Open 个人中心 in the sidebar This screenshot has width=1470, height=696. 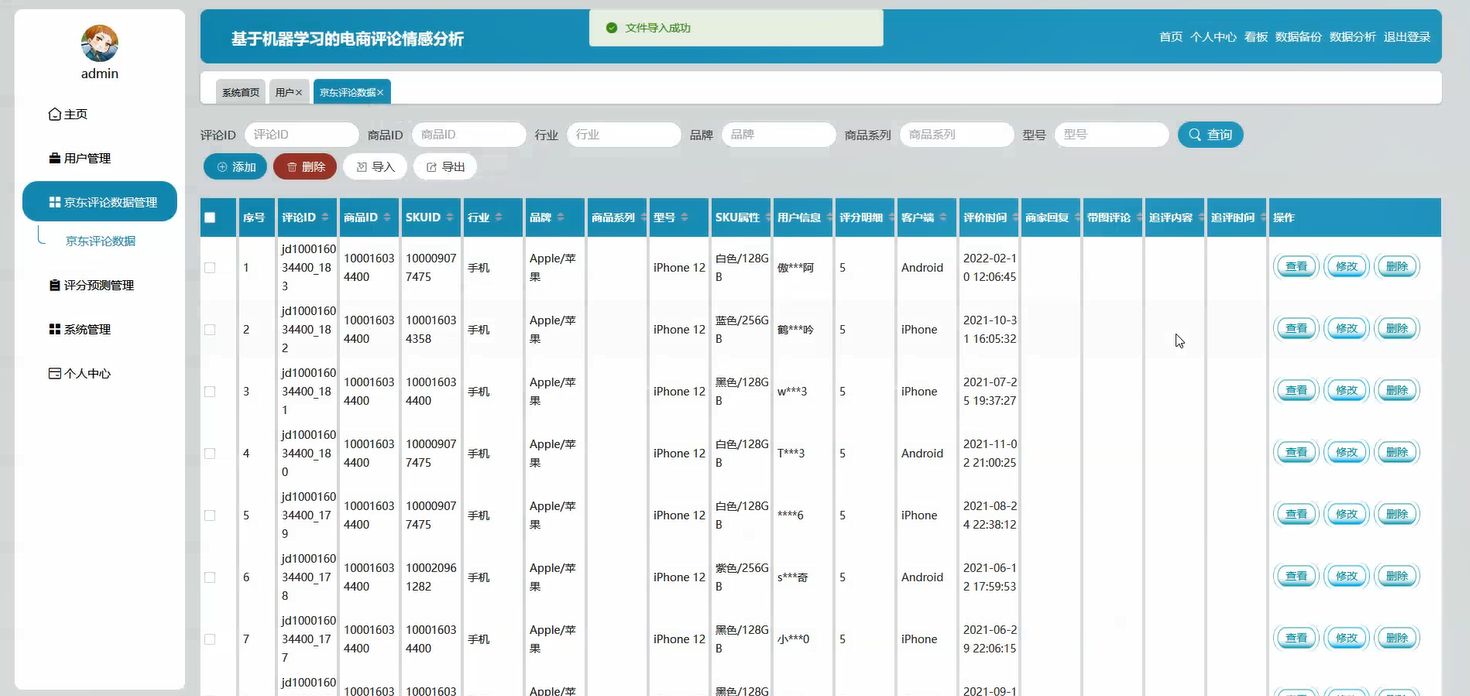[80, 373]
